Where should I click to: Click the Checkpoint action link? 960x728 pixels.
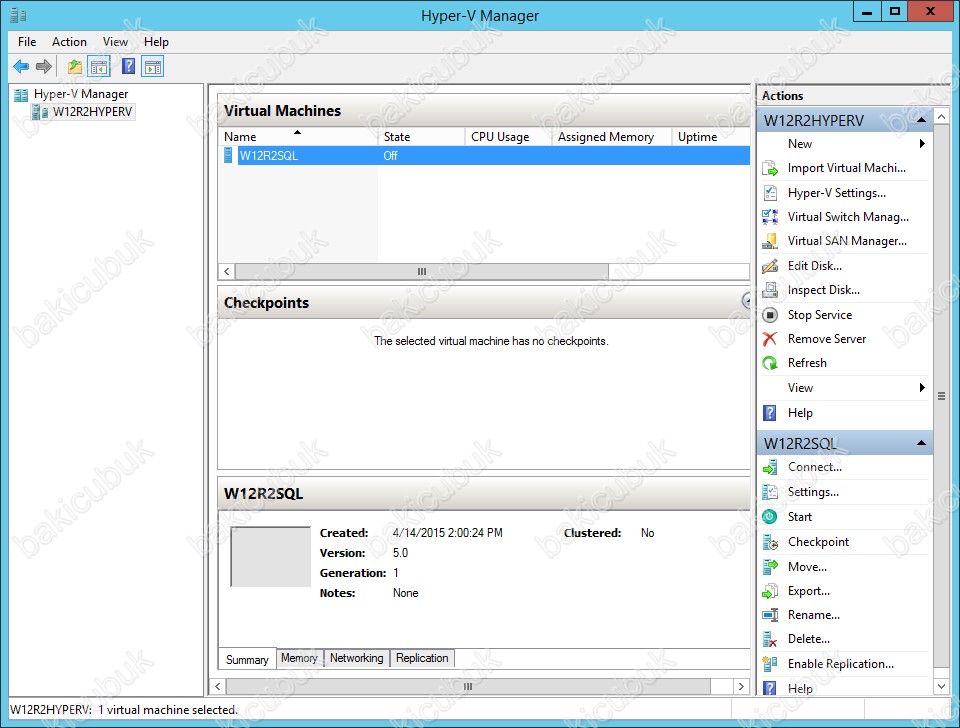click(x=818, y=542)
